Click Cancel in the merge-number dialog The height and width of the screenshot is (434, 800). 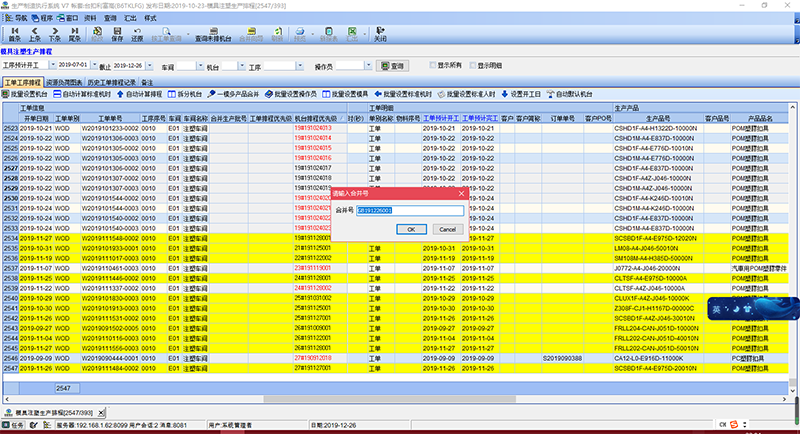click(x=447, y=229)
